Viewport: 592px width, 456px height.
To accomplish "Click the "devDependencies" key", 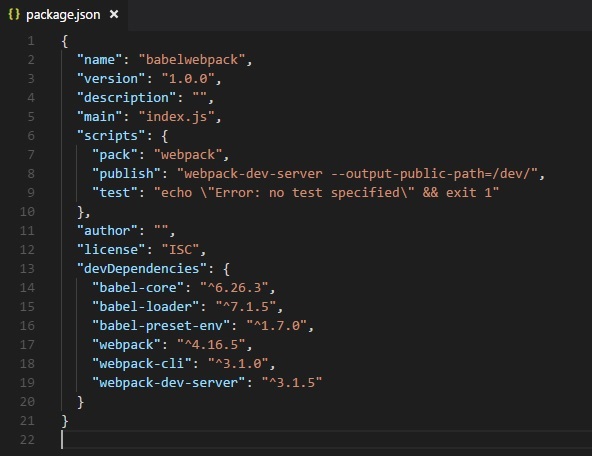I will pyautogui.click(x=142, y=268).
